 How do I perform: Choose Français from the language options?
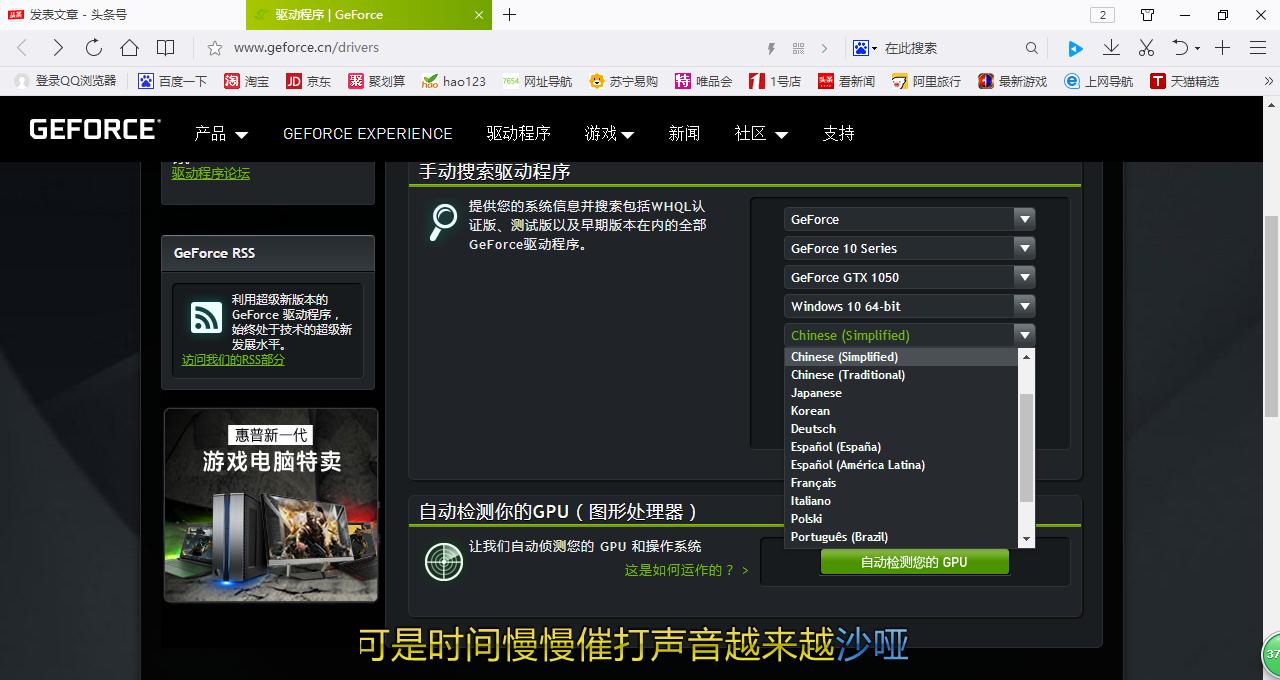813,482
